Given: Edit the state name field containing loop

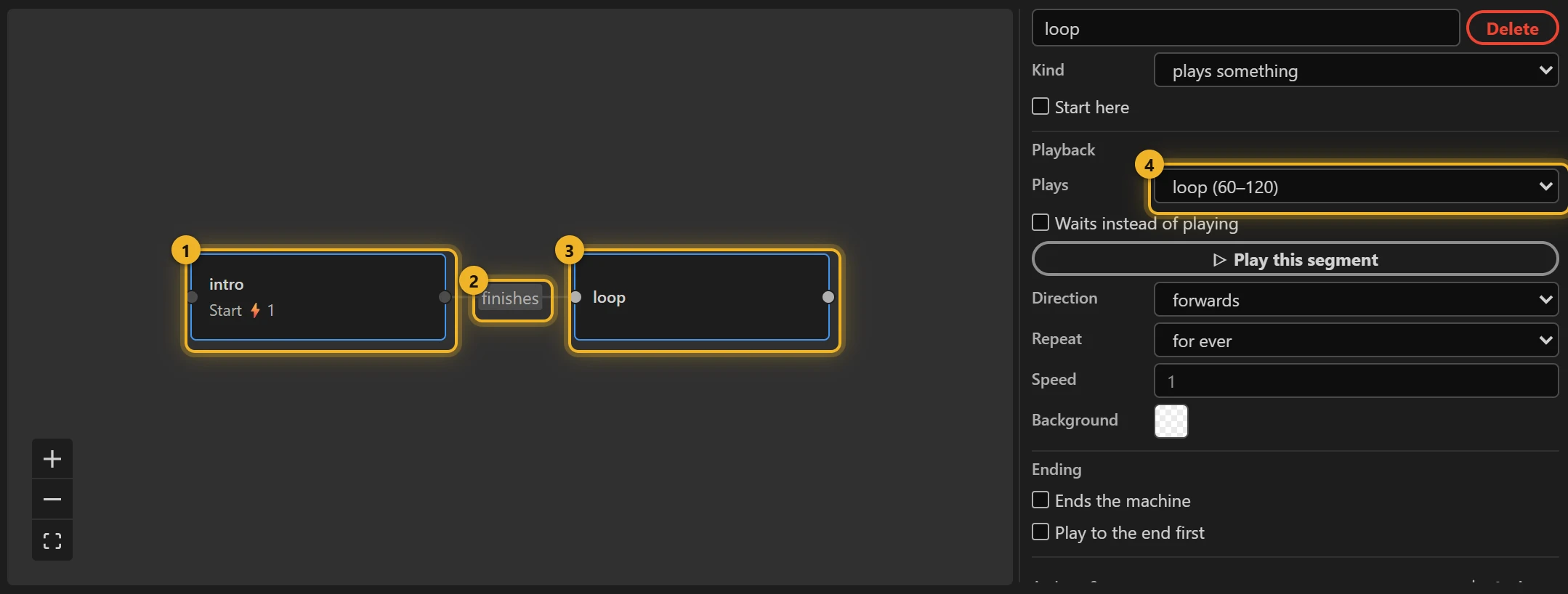Looking at the screenshot, I should click(1245, 28).
